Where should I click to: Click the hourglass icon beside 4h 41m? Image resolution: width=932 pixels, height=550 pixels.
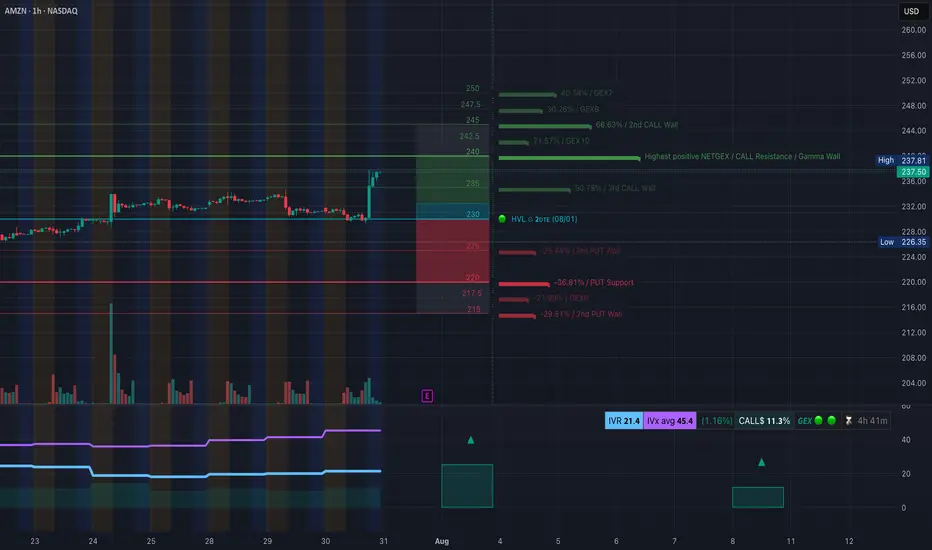(849, 421)
